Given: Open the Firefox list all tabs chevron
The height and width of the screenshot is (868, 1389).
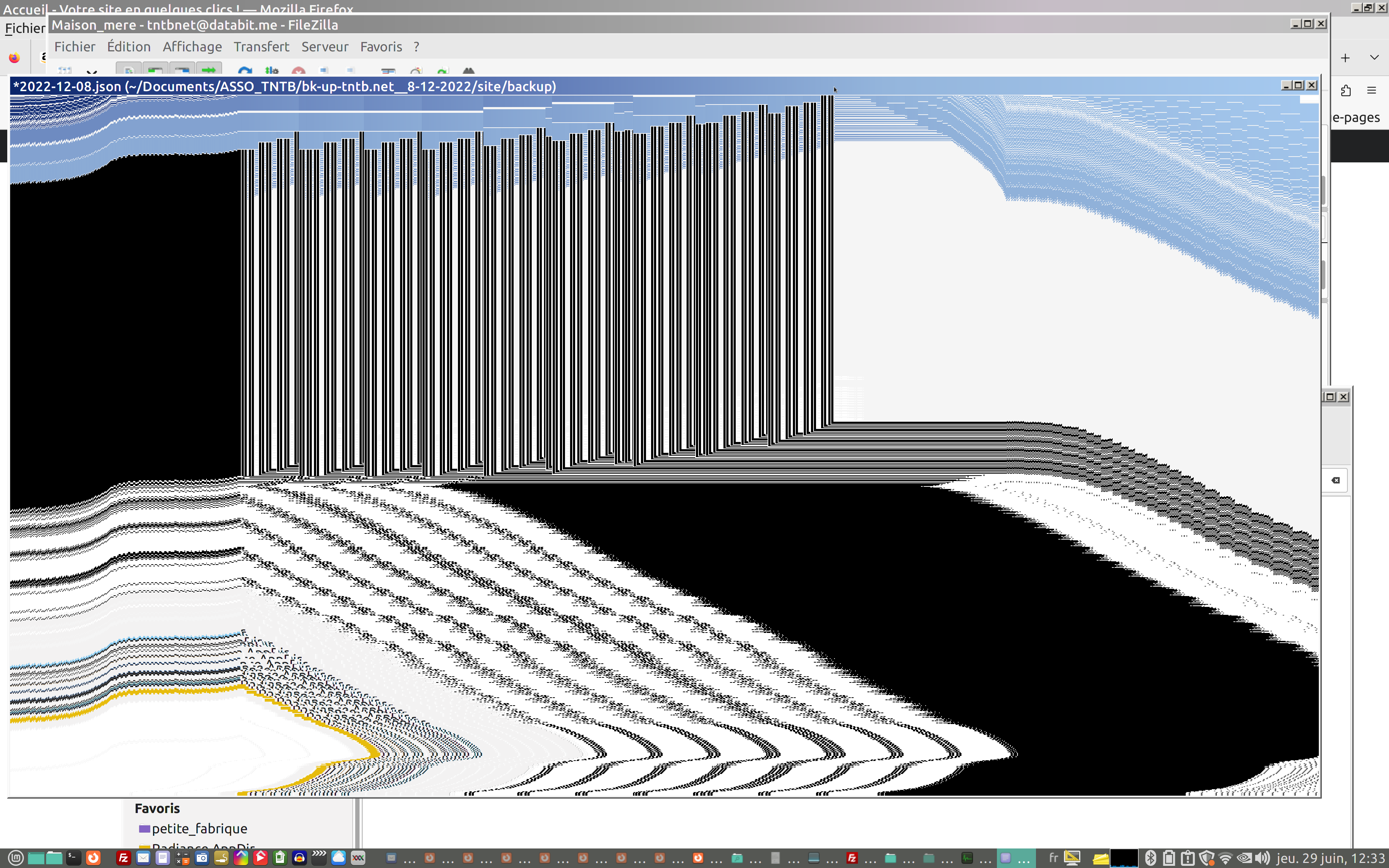Looking at the screenshot, I should click(1374, 58).
